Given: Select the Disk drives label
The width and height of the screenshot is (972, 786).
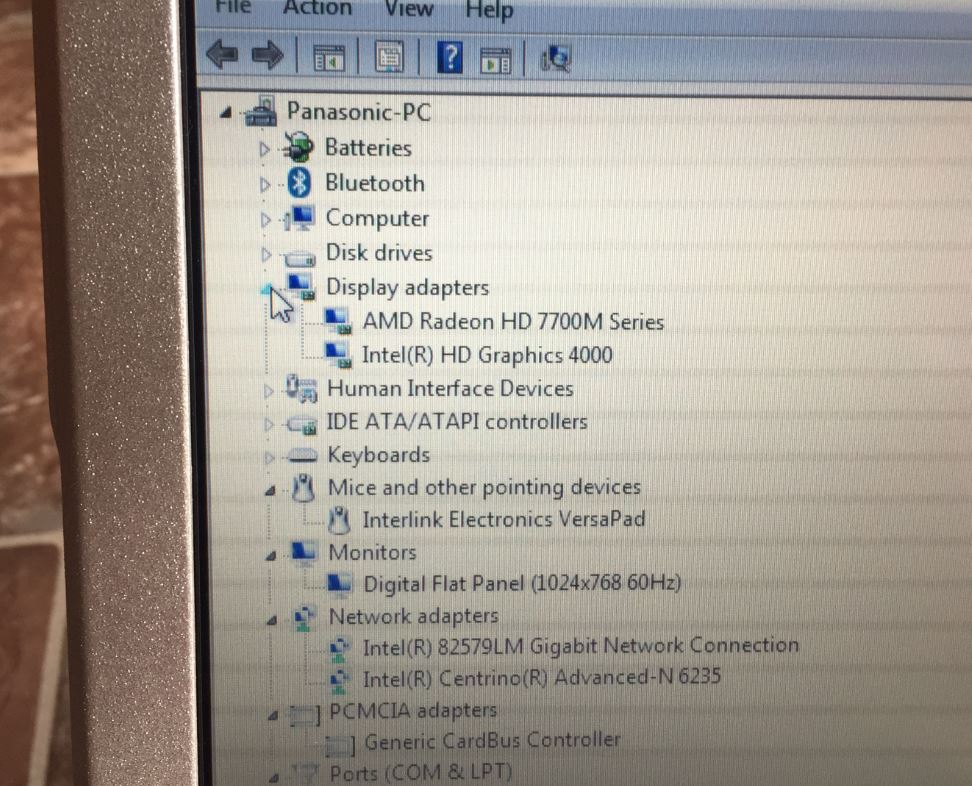Looking at the screenshot, I should pos(379,252).
